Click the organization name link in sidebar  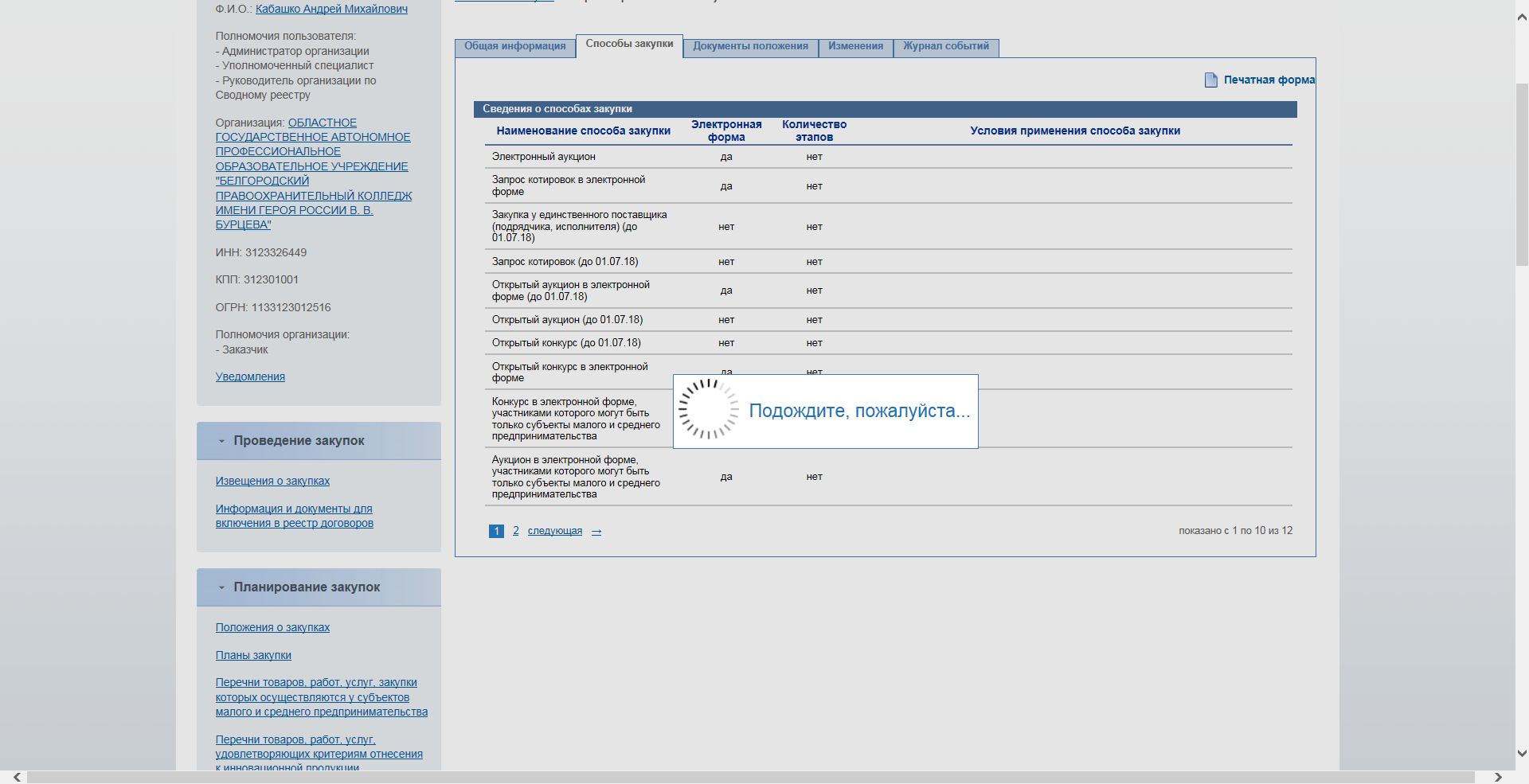313,174
